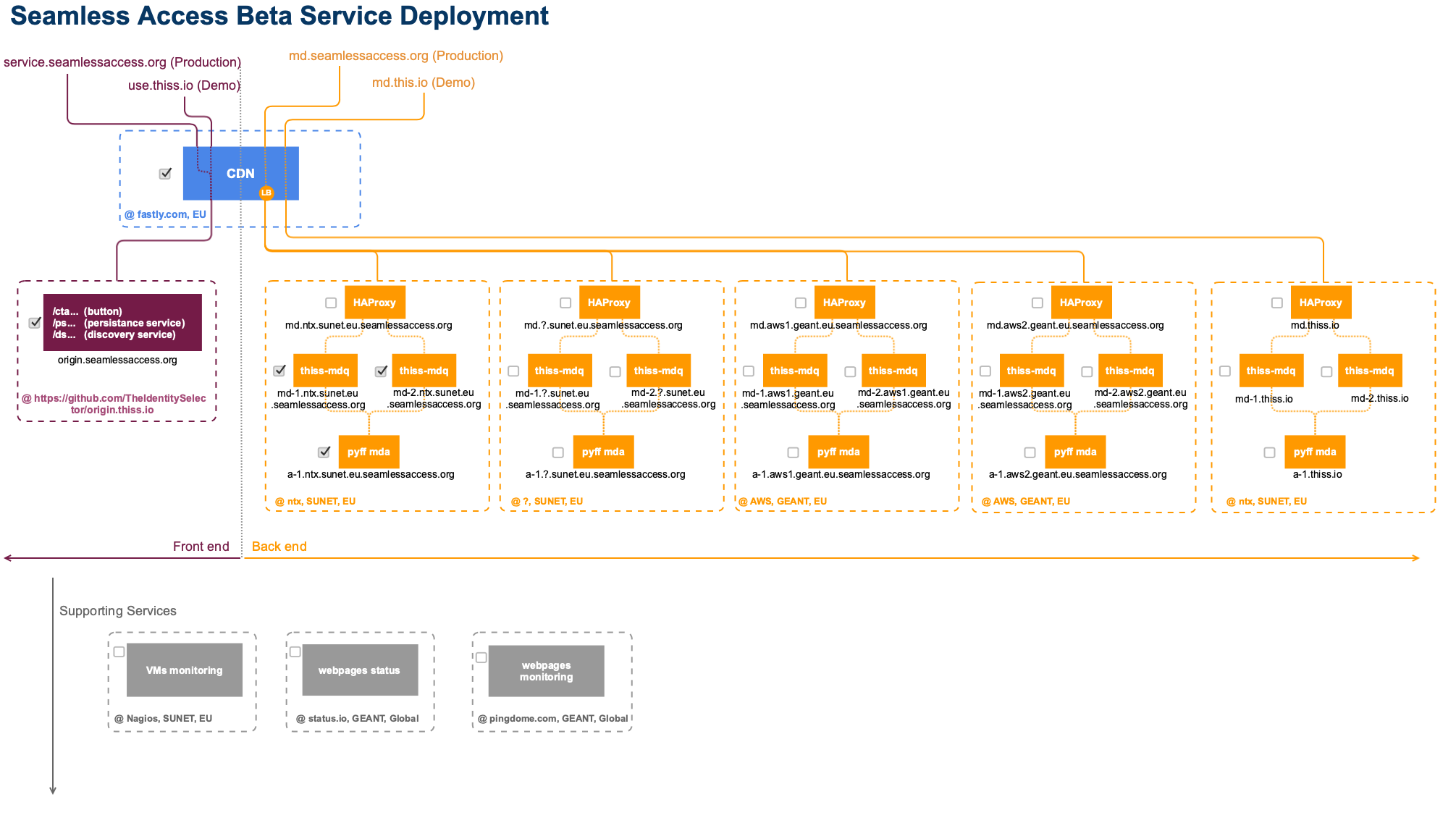The height and width of the screenshot is (831, 1456).
Task: Click the '@ ?, SUNET, EU' location label
Action: [x=547, y=501]
